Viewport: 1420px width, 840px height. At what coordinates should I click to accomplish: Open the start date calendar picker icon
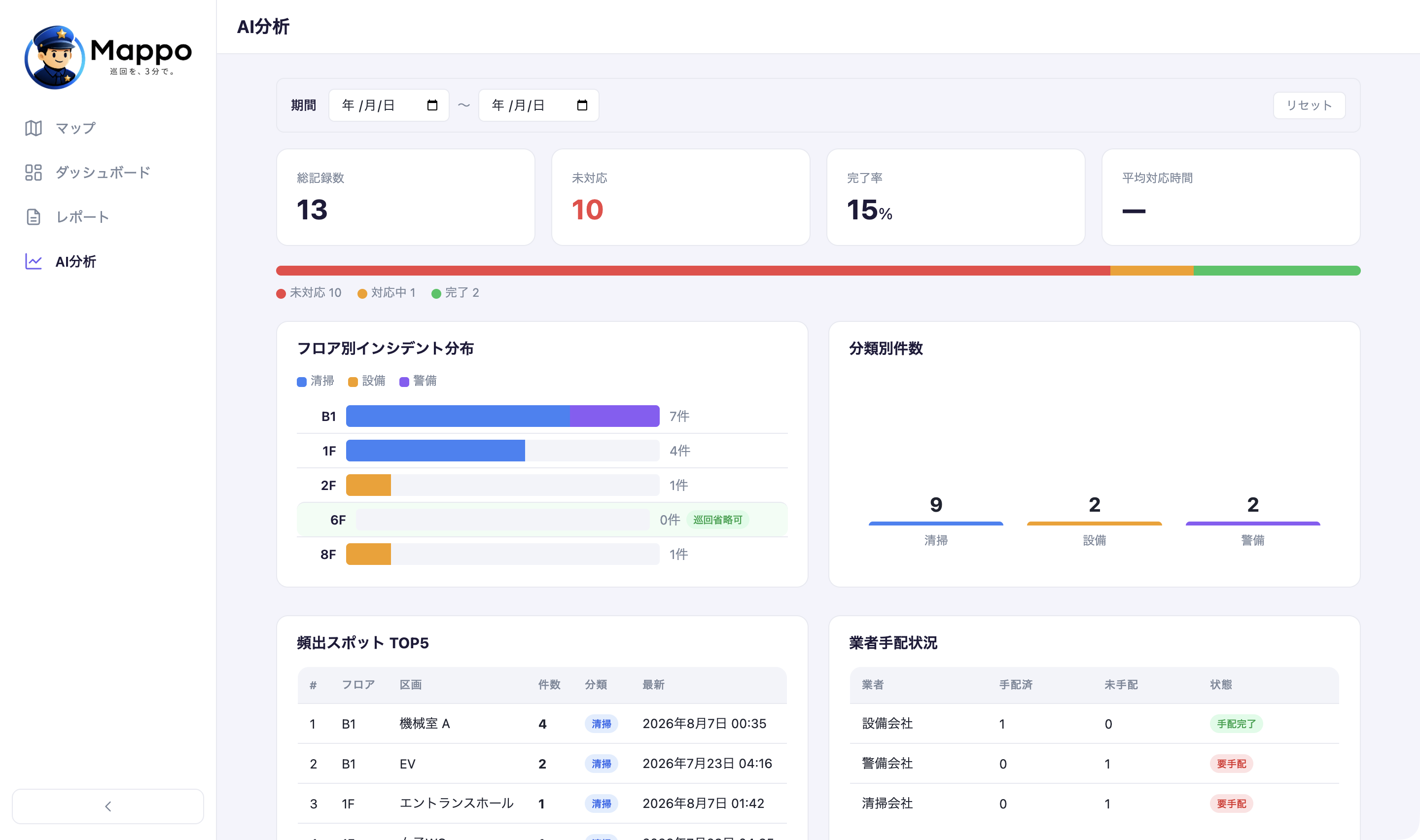click(432, 105)
